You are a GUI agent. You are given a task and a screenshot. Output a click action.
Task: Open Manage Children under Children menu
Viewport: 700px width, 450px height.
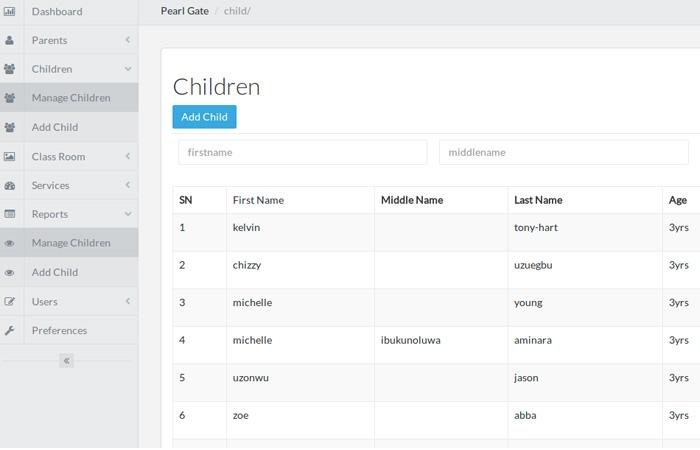[x=71, y=98]
